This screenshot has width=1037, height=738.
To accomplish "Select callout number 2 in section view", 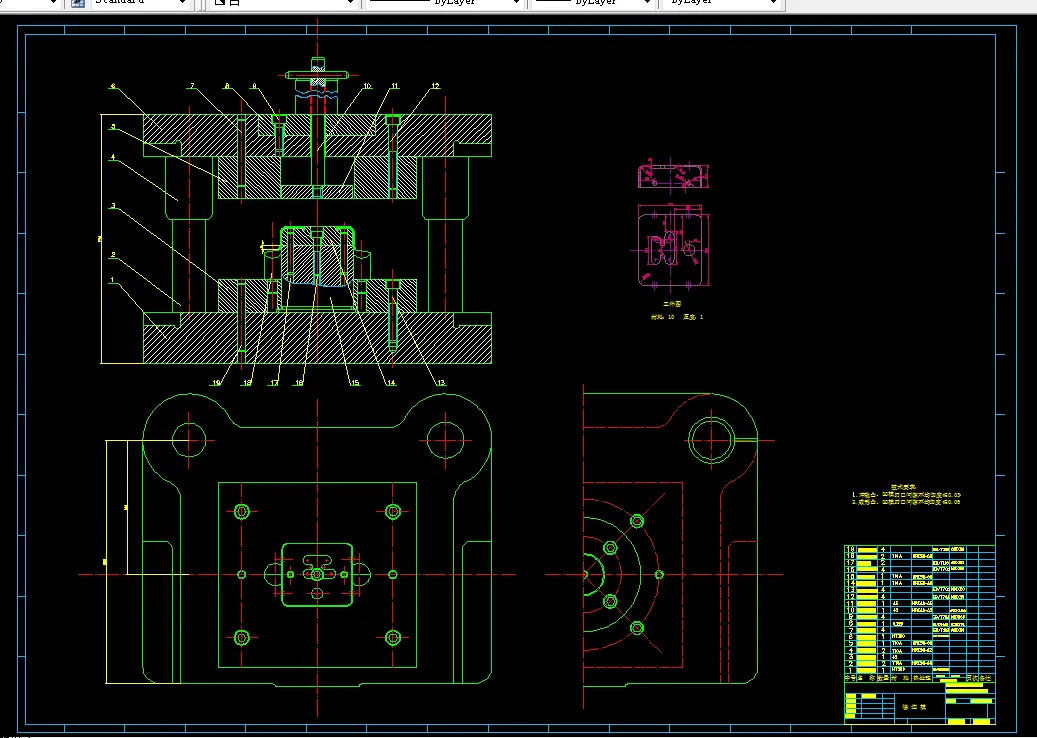I will pyautogui.click(x=113, y=255).
